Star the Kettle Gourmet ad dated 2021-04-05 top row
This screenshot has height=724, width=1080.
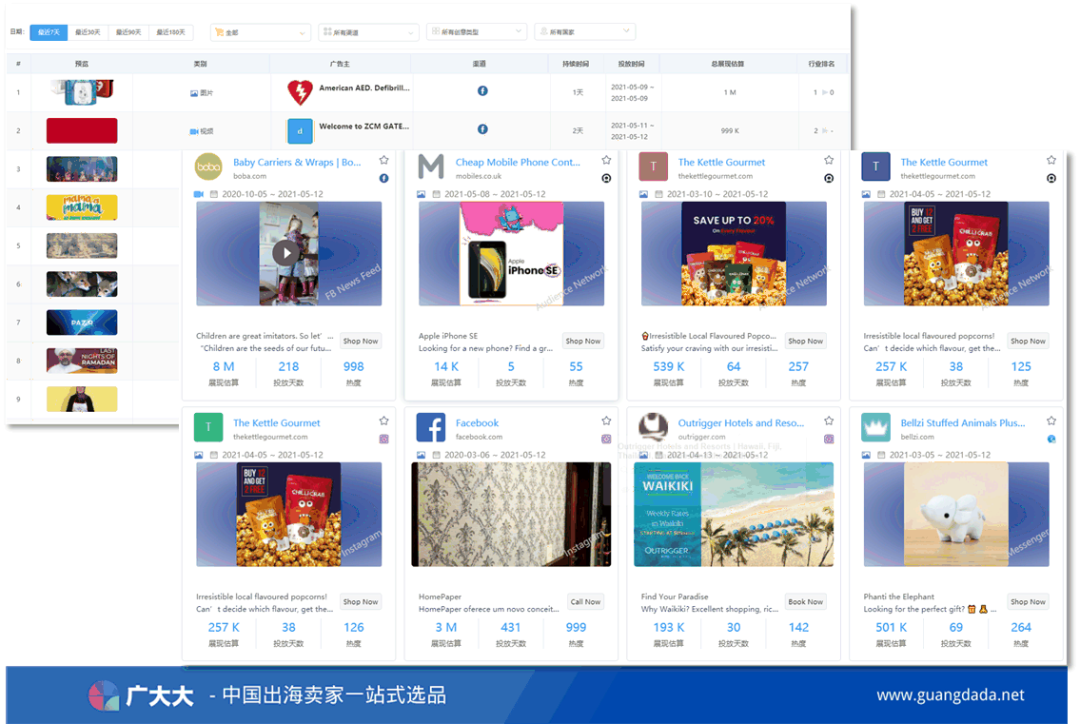[1051, 160]
